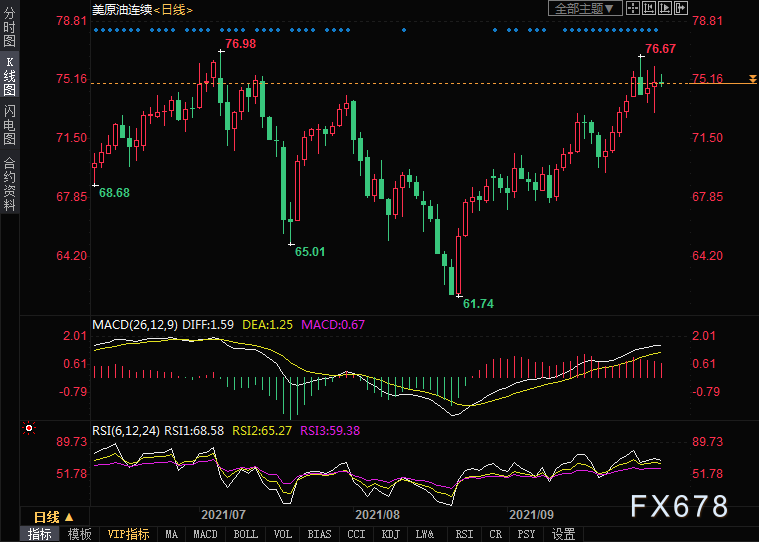Choose the MA indicator button
759x542 pixels.
click(171, 534)
